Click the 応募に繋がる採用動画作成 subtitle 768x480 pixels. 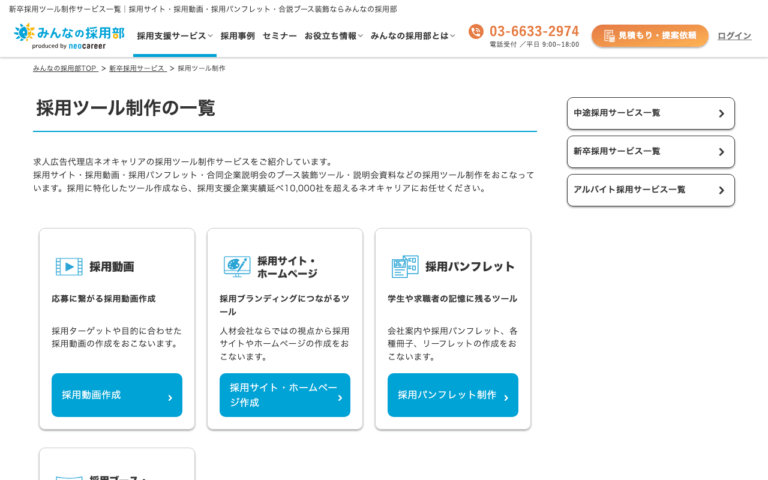[103, 299]
